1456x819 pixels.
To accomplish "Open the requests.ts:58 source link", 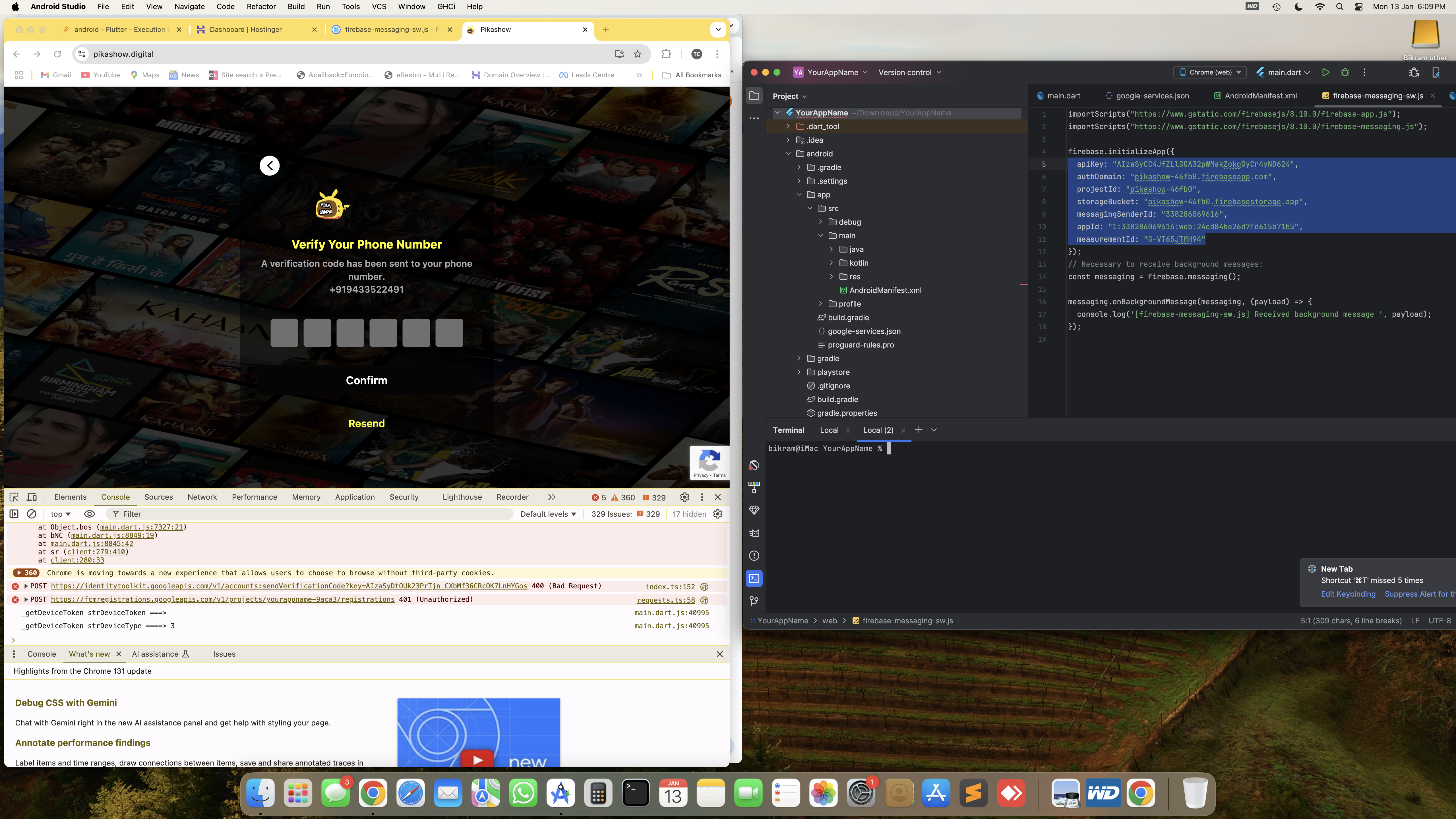I will tap(666, 600).
